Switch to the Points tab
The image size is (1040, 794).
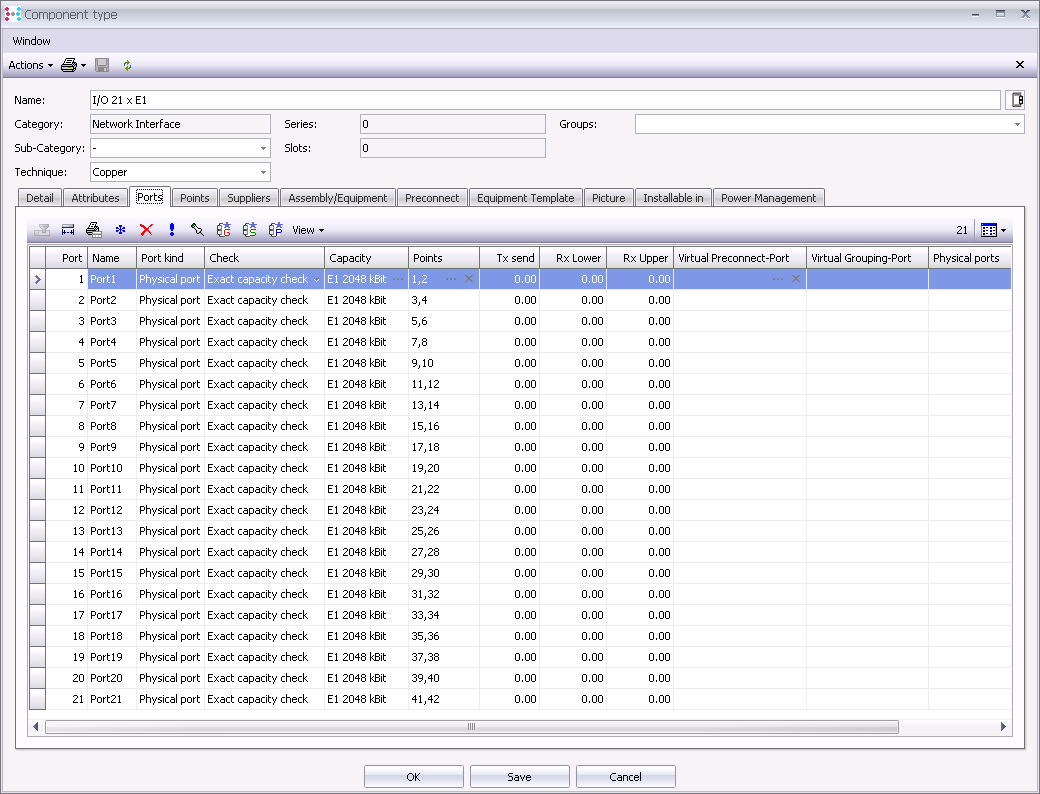[x=194, y=198]
